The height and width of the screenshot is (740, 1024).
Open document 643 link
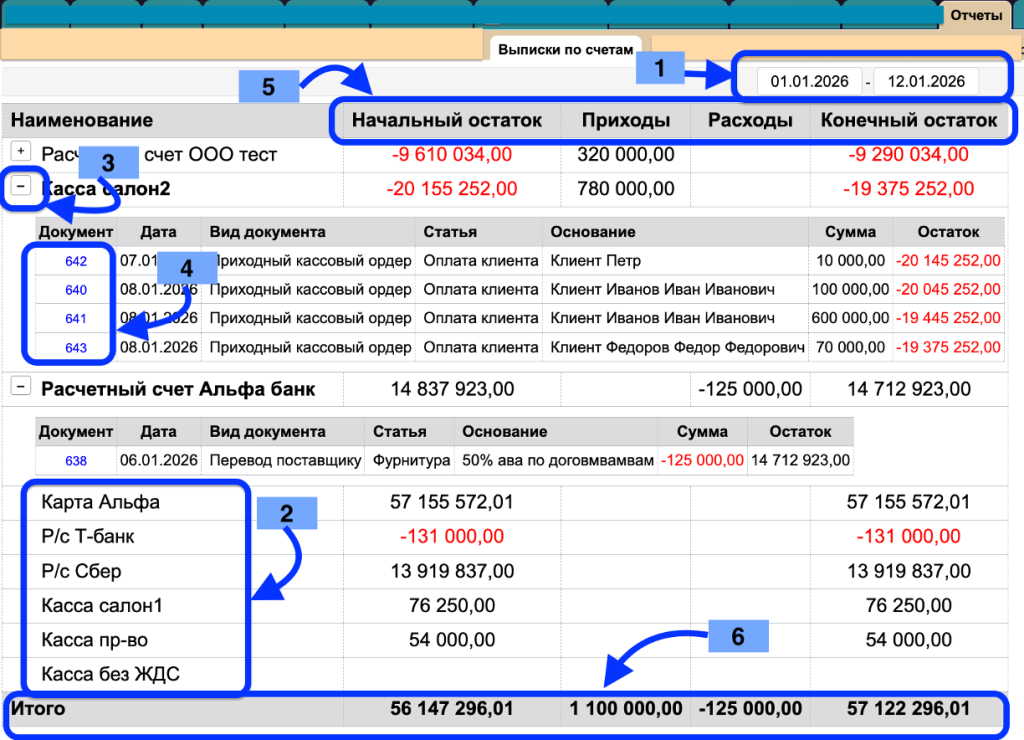[x=76, y=348]
